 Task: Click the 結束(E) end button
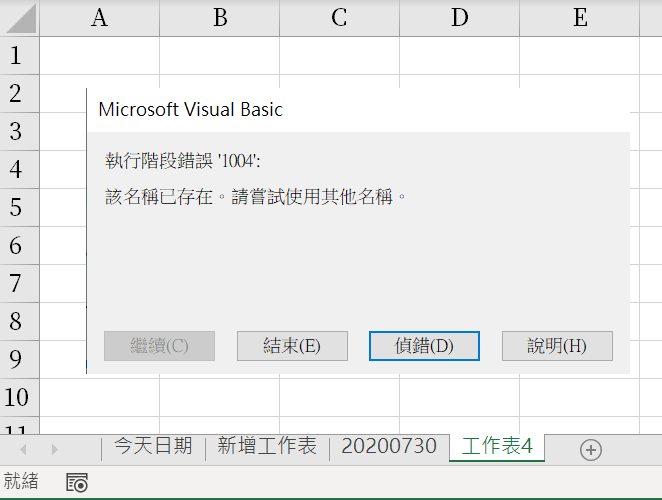(292, 346)
